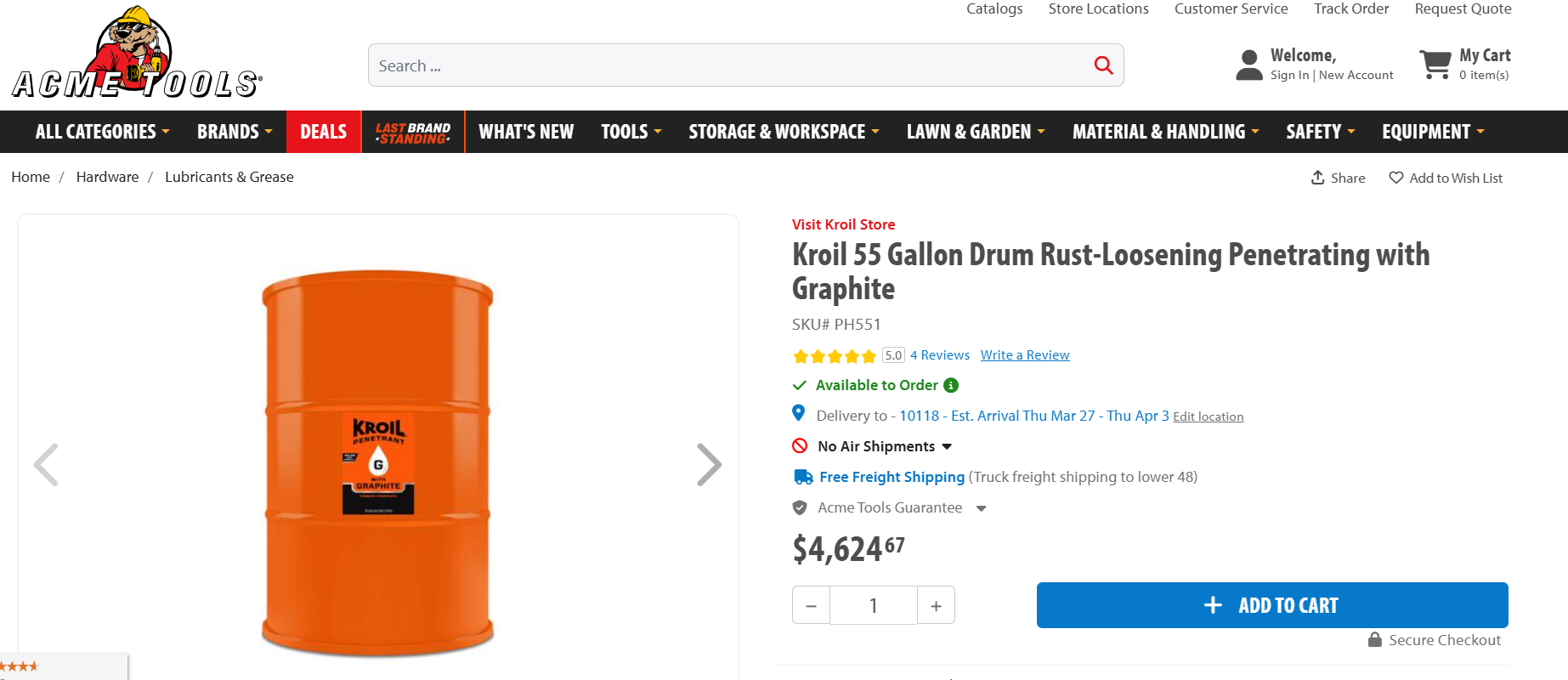The image size is (1568, 680).
Task: Decrease quantity with the minus button
Action: [x=811, y=605]
